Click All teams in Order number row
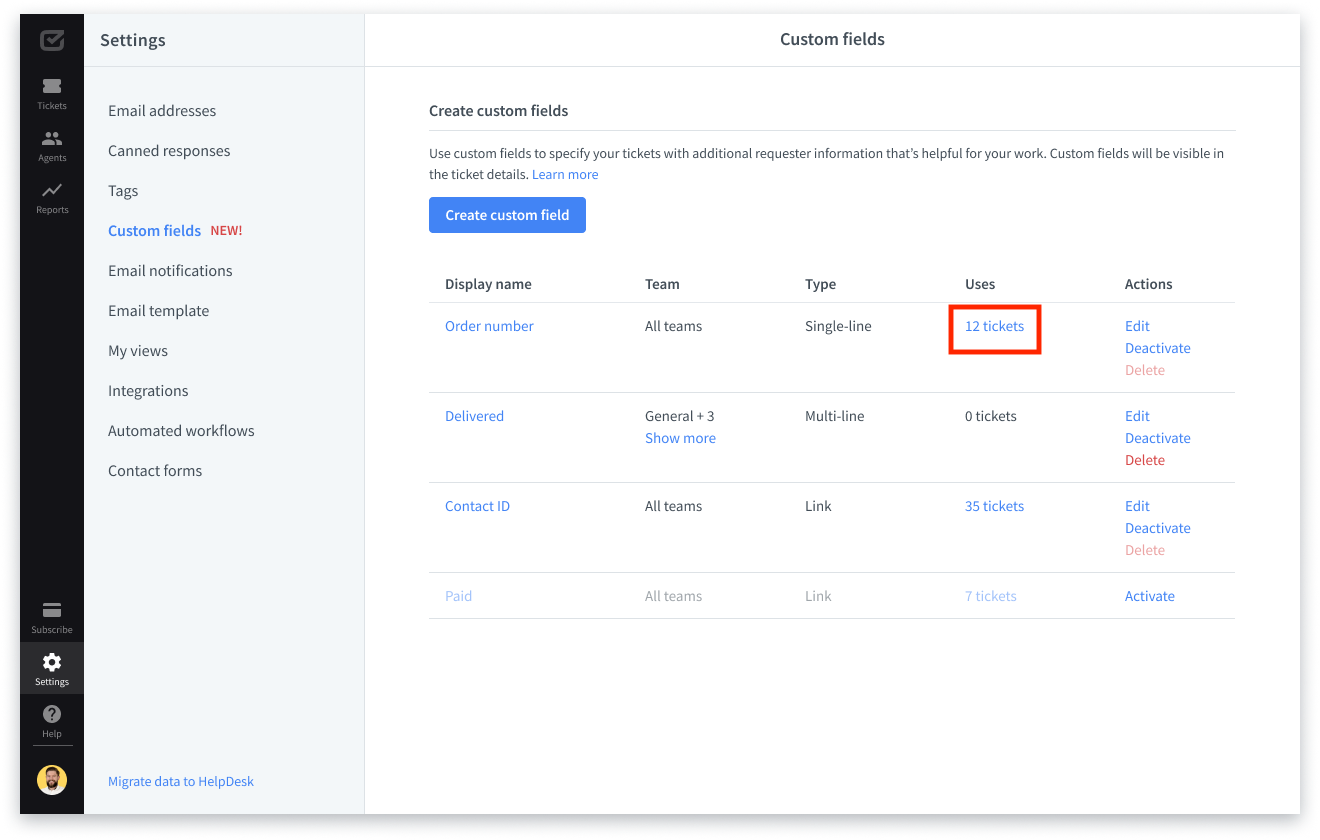This screenshot has height=840, width=1320. 673,326
